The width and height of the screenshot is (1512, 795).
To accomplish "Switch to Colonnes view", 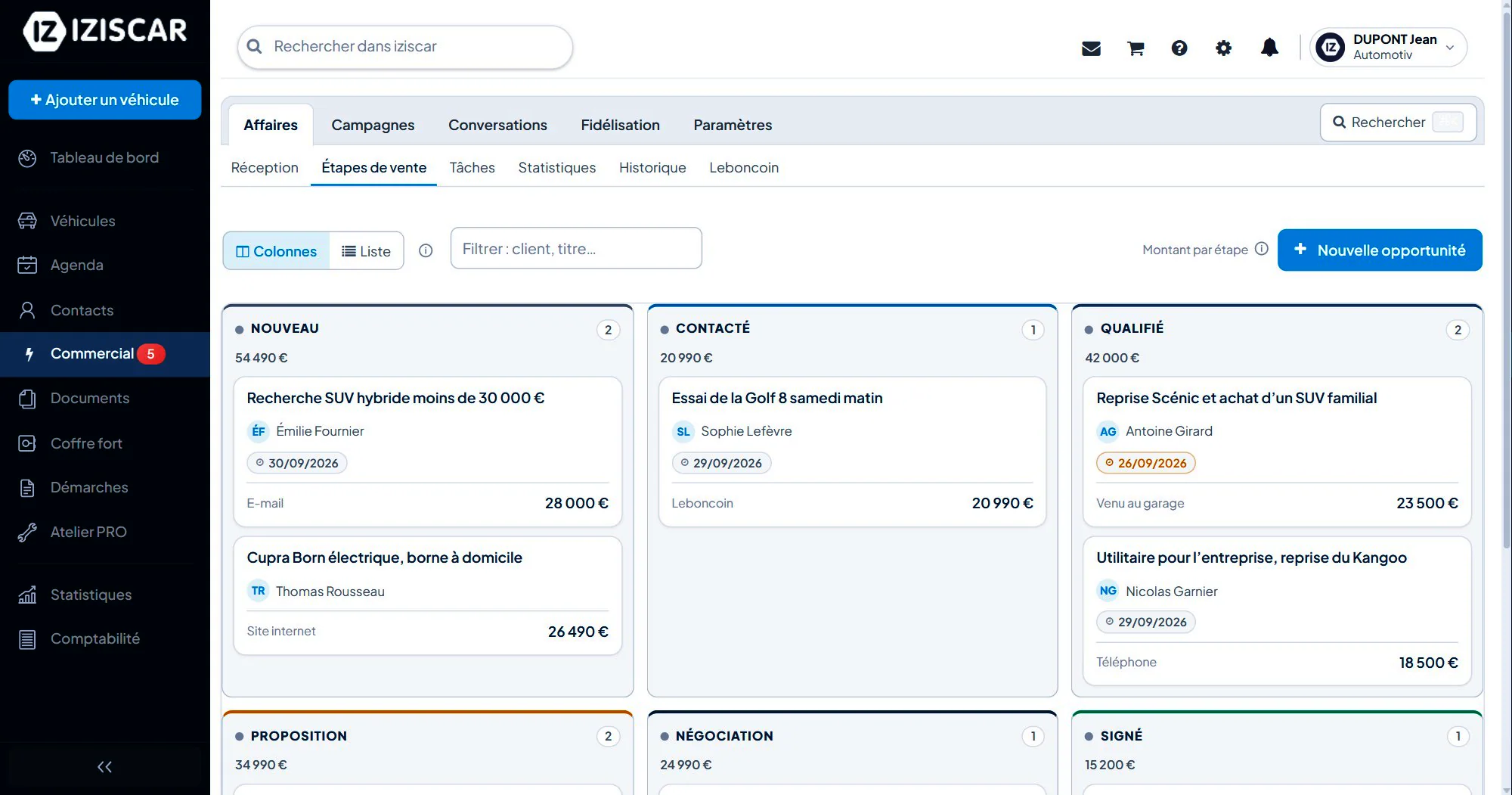I will [x=276, y=251].
